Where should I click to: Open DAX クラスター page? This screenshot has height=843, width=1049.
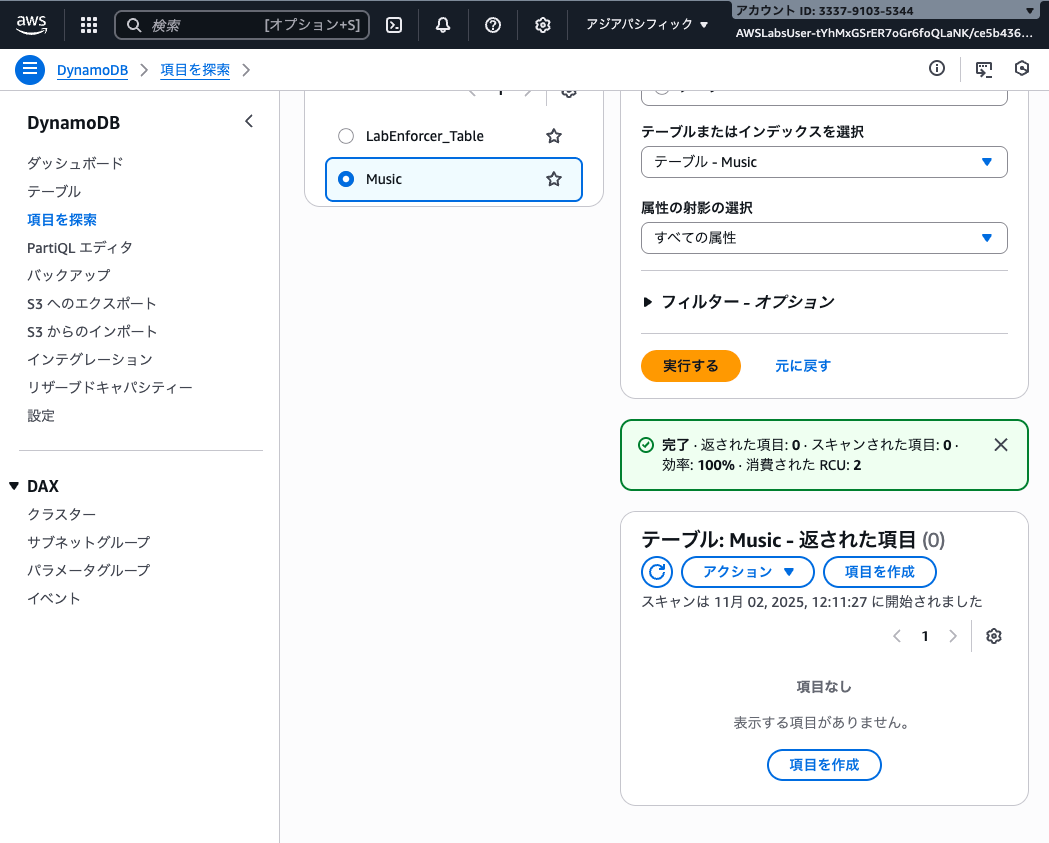click(62, 514)
